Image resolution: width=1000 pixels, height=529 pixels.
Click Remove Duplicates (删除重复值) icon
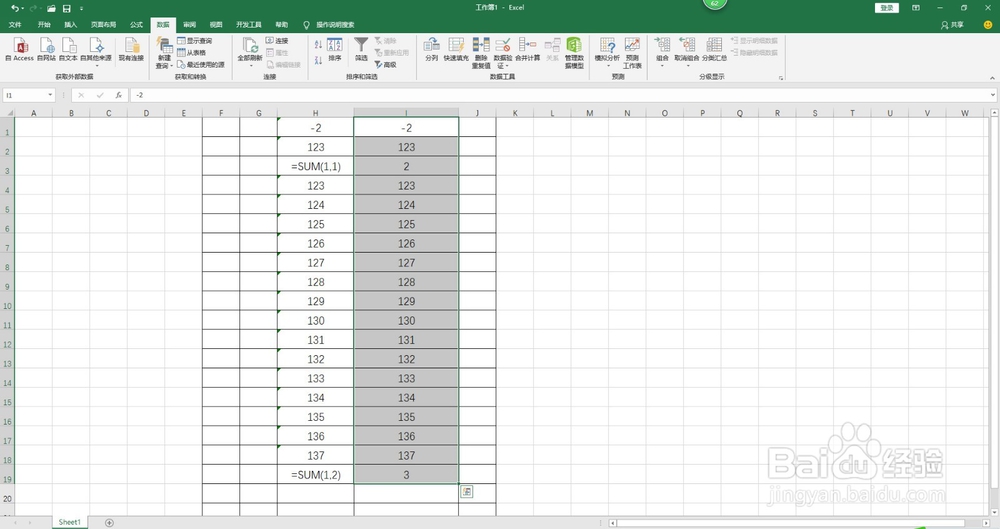click(482, 52)
